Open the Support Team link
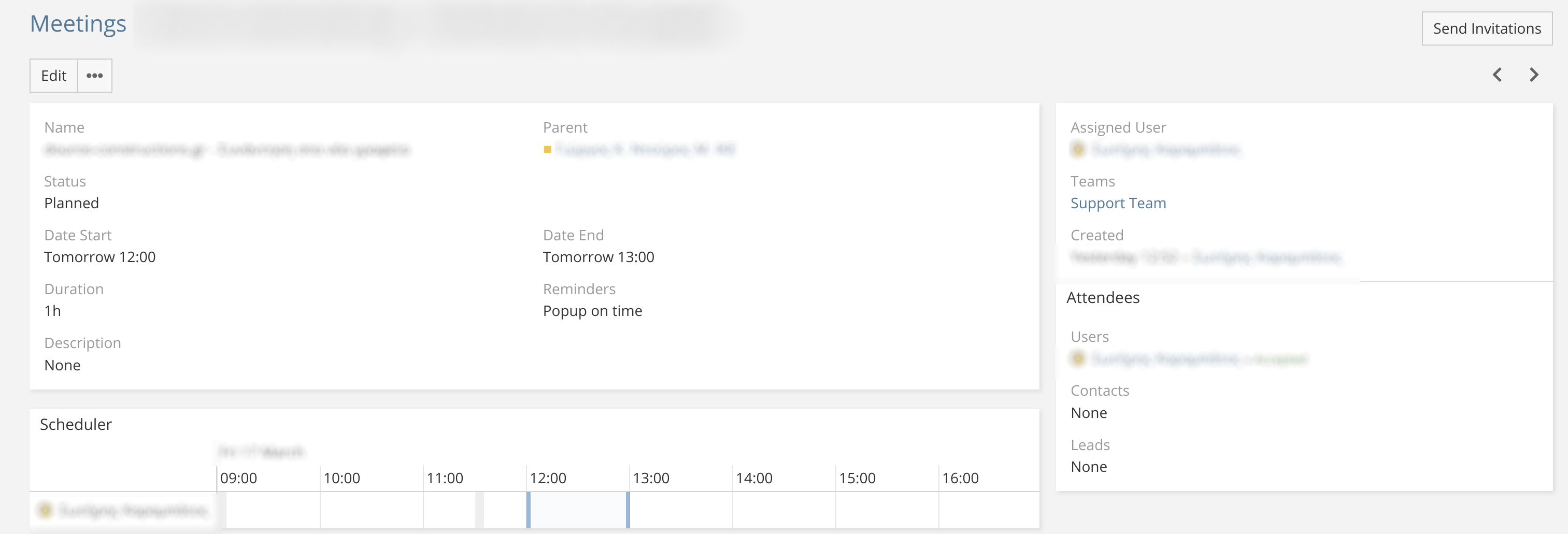Image resolution: width=1568 pixels, height=534 pixels. point(1118,203)
